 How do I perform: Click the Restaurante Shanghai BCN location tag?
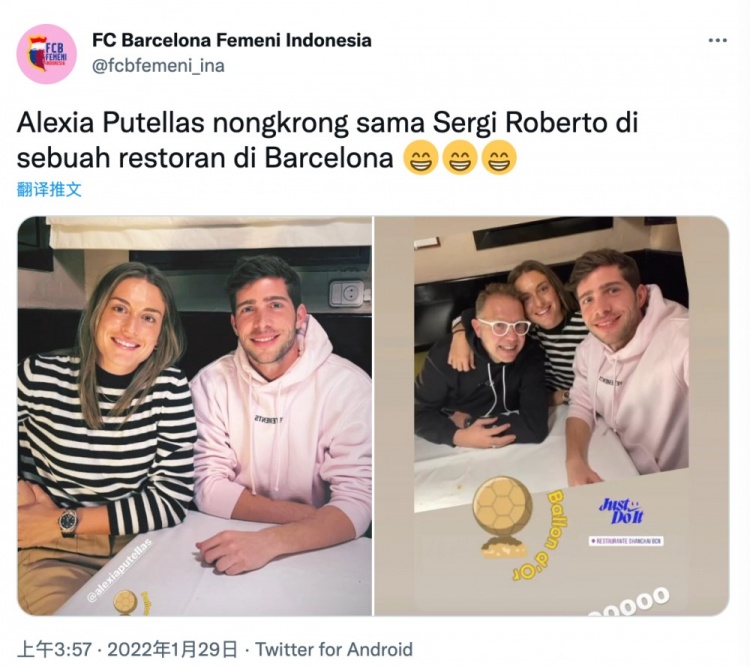tap(626, 541)
